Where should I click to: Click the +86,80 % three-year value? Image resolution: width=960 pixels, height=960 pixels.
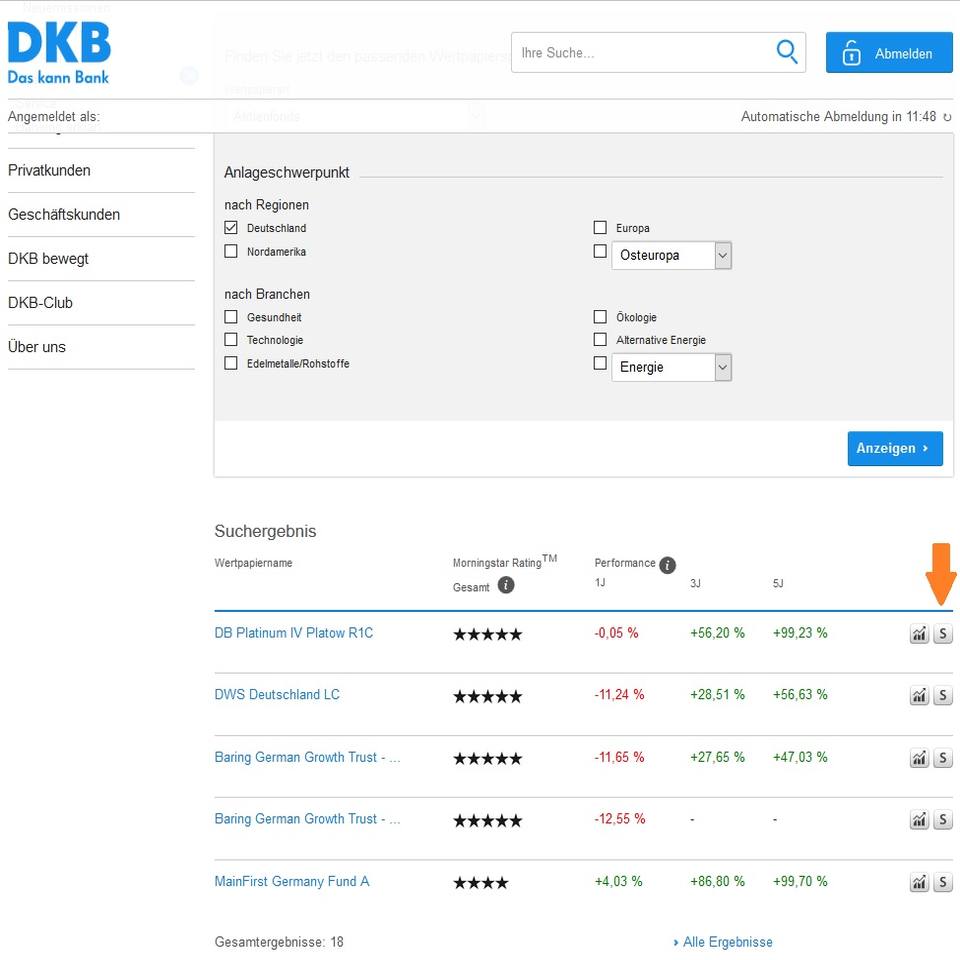pyautogui.click(x=717, y=882)
